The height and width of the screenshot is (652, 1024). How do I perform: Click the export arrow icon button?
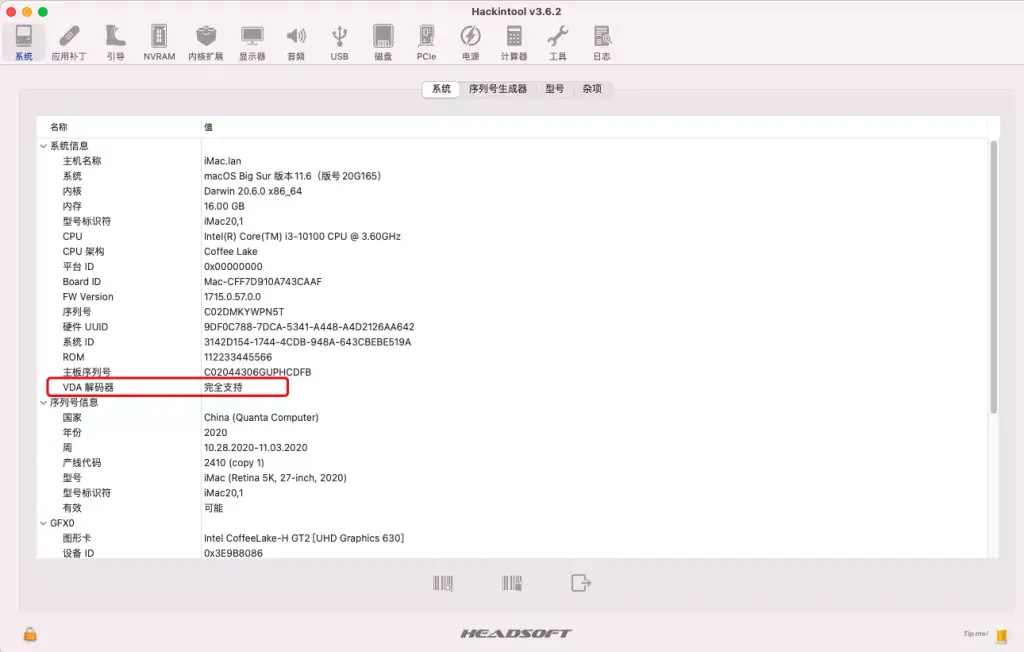pos(581,583)
